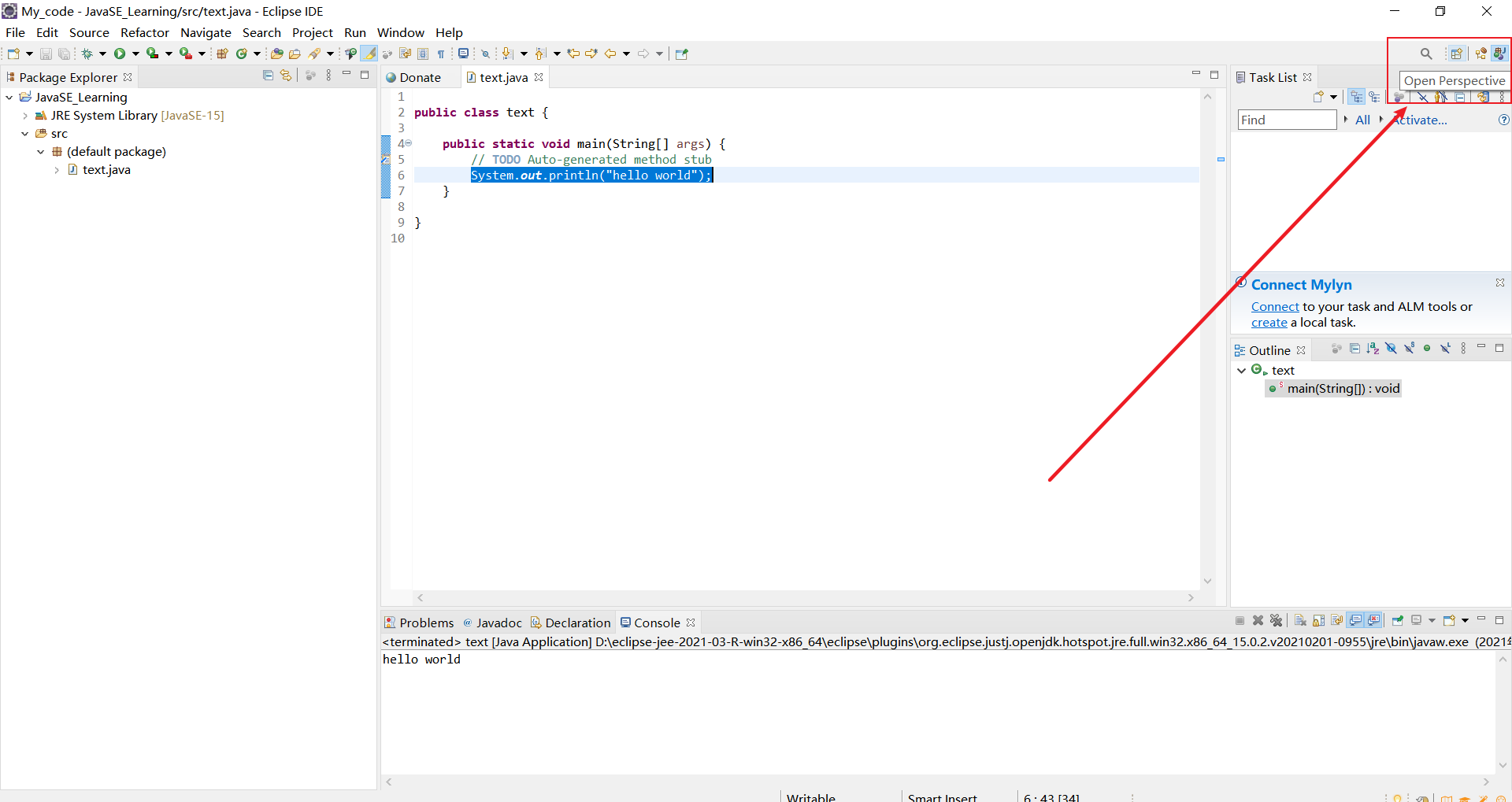The width and height of the screenshot is (1512, 802).
Task: Click the Open Type folder icon
Action: (x=276, y=54)
